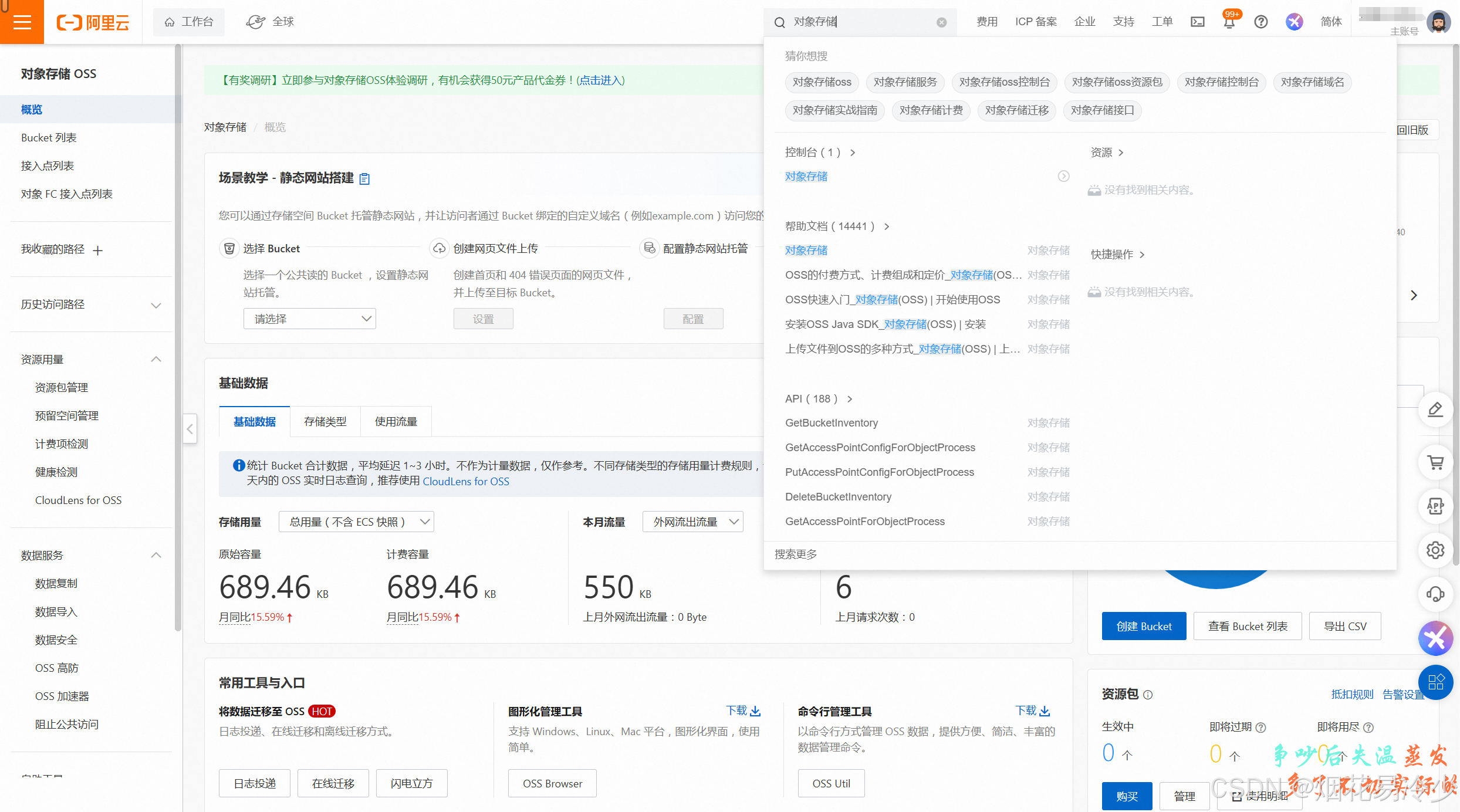Open the 请选择 Bucket dropdown
This screenshot has width=1460, height=812.
309,318
